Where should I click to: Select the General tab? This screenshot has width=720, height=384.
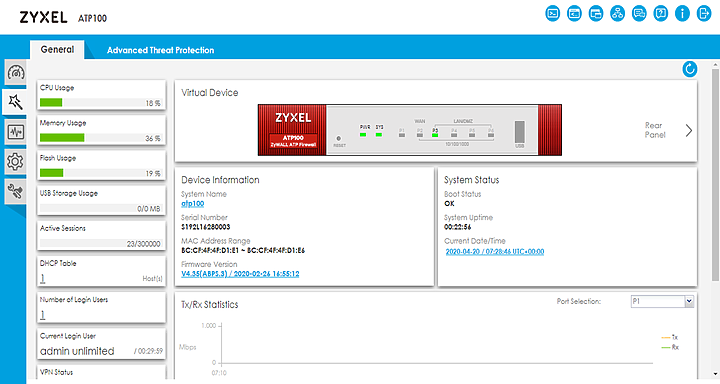tap(57, 50)
